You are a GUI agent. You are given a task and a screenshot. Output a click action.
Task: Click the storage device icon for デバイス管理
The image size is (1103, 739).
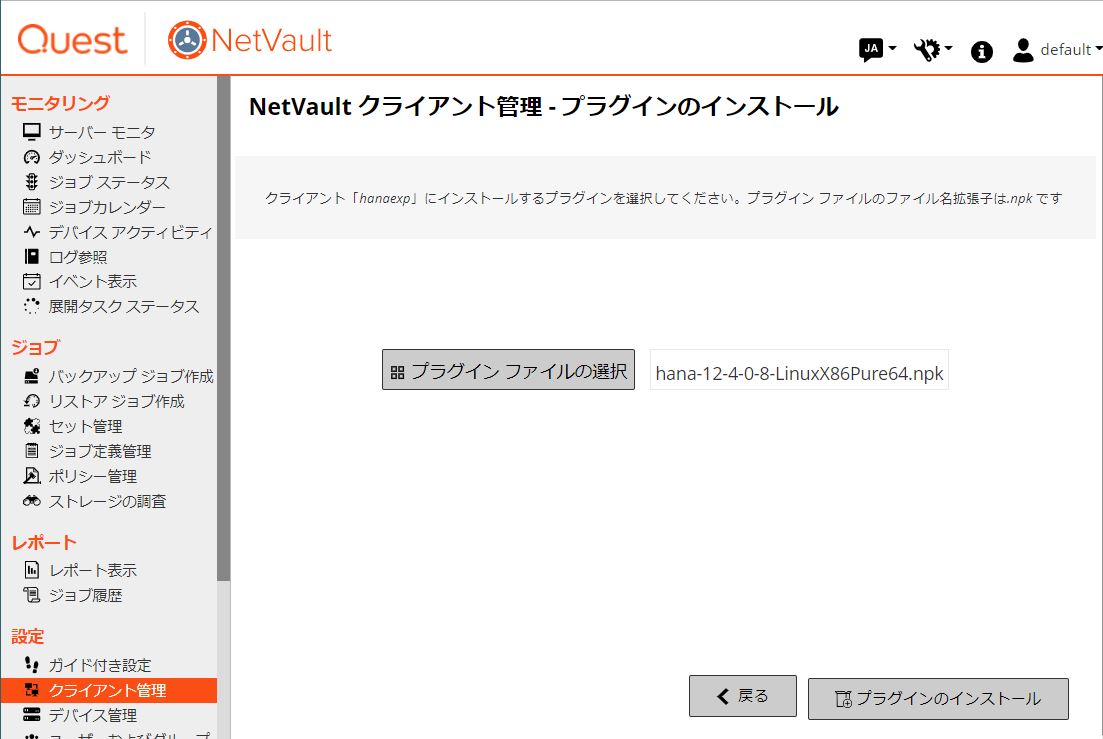(32, 714)
